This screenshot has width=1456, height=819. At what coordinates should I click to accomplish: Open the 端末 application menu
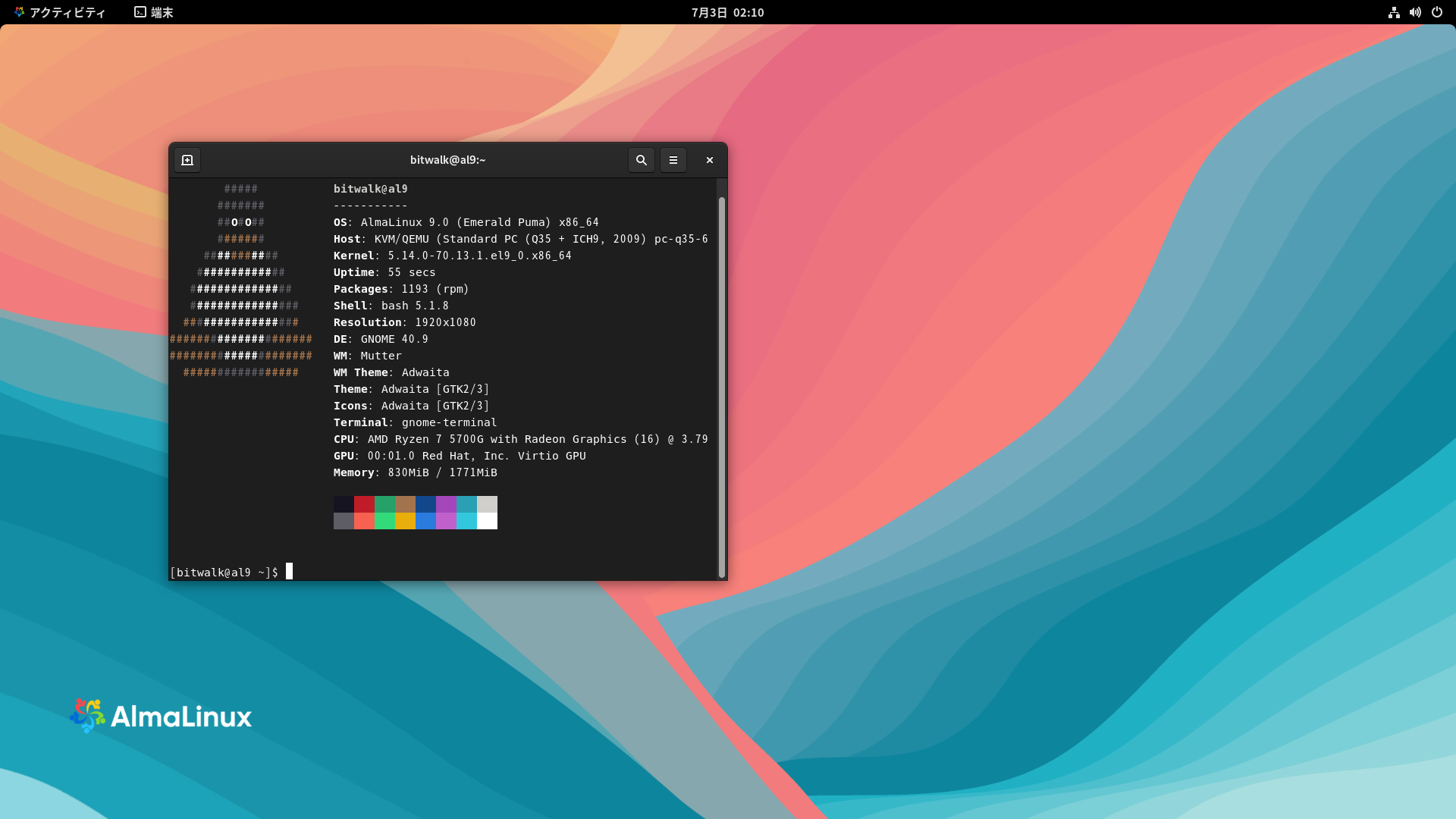pyautogui.click(x=154, y=12)
